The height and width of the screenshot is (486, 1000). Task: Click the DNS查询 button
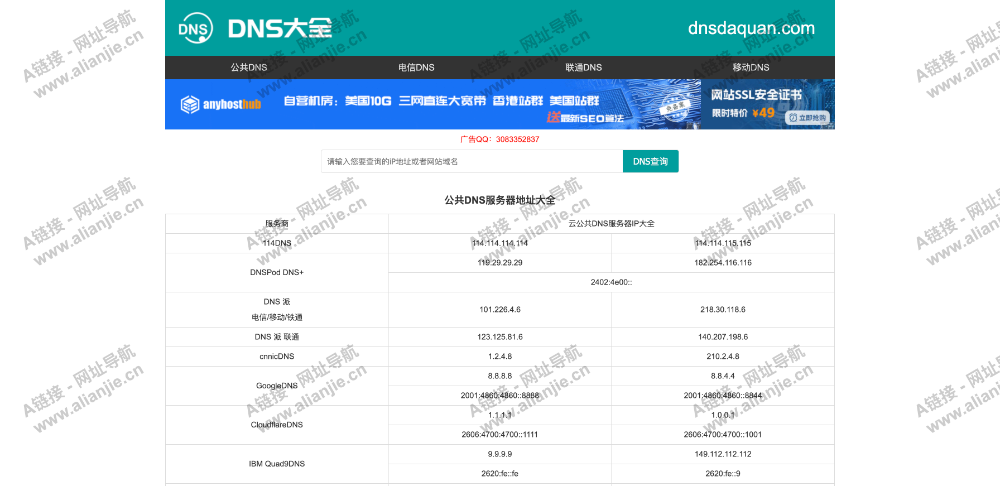[651, 161]
